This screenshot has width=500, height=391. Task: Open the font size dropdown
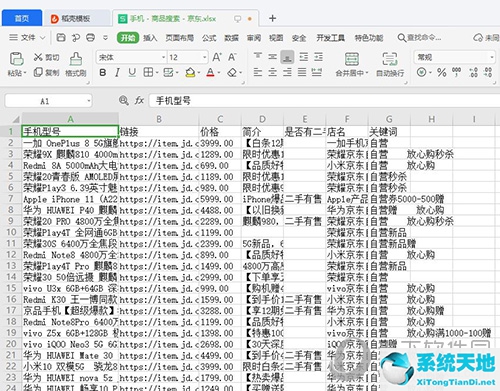[205, 57]
